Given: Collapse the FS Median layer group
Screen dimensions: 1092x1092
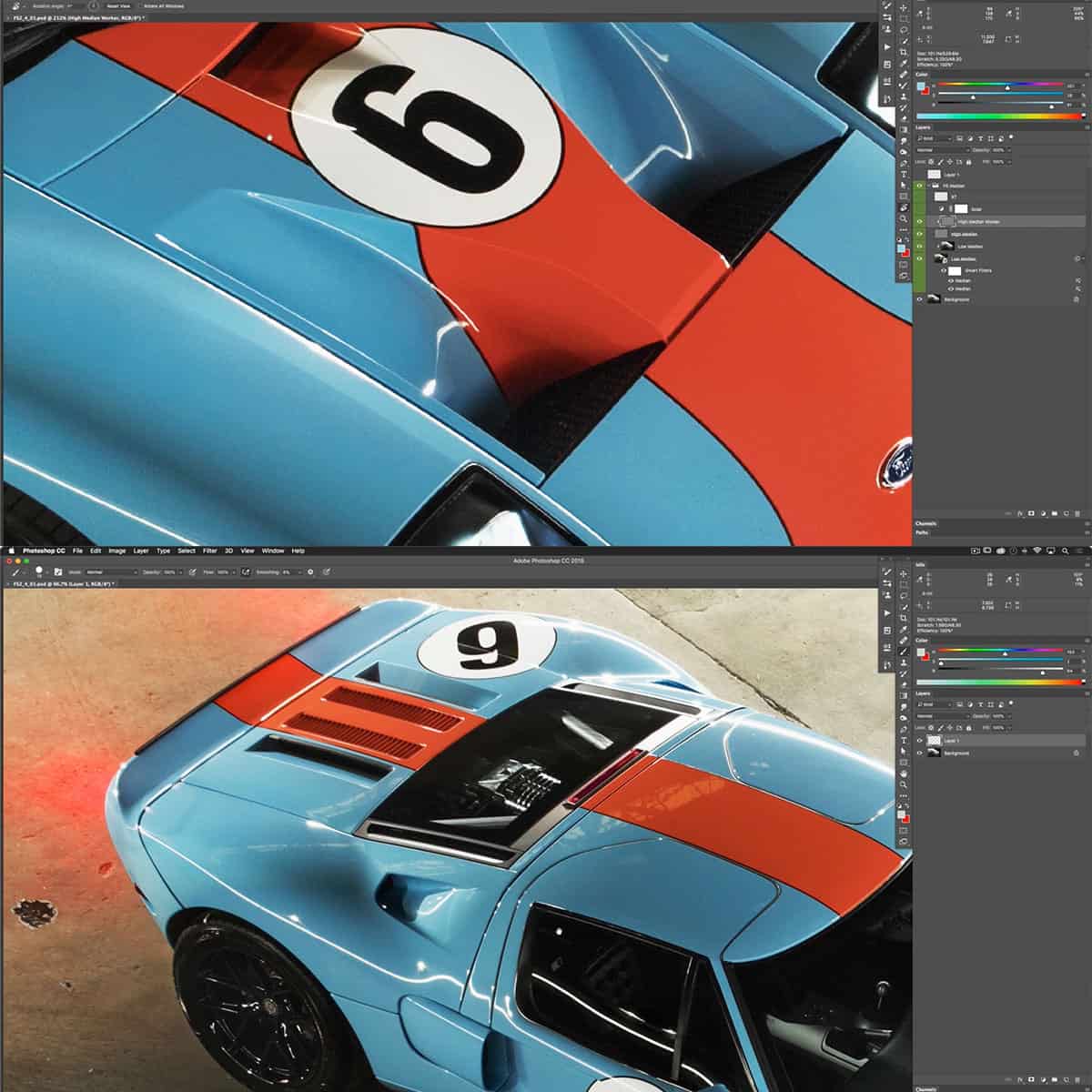Looking at the screenshot, I should click(x=928, y=186).
